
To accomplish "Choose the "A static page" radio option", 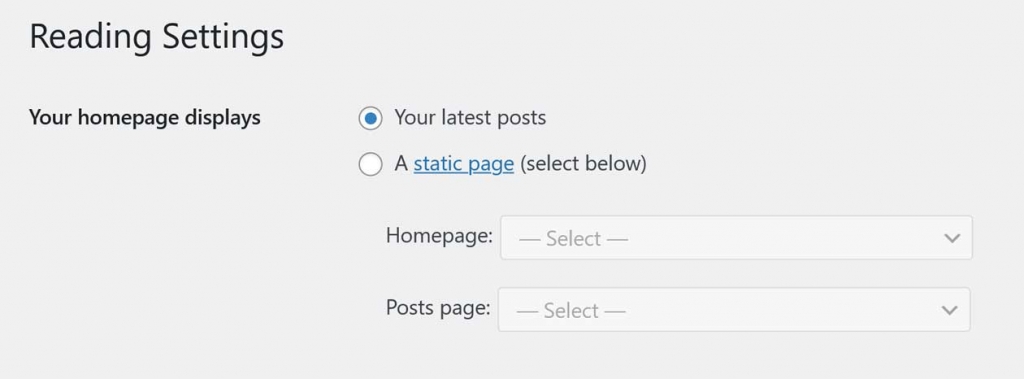I will click(370, 164).
